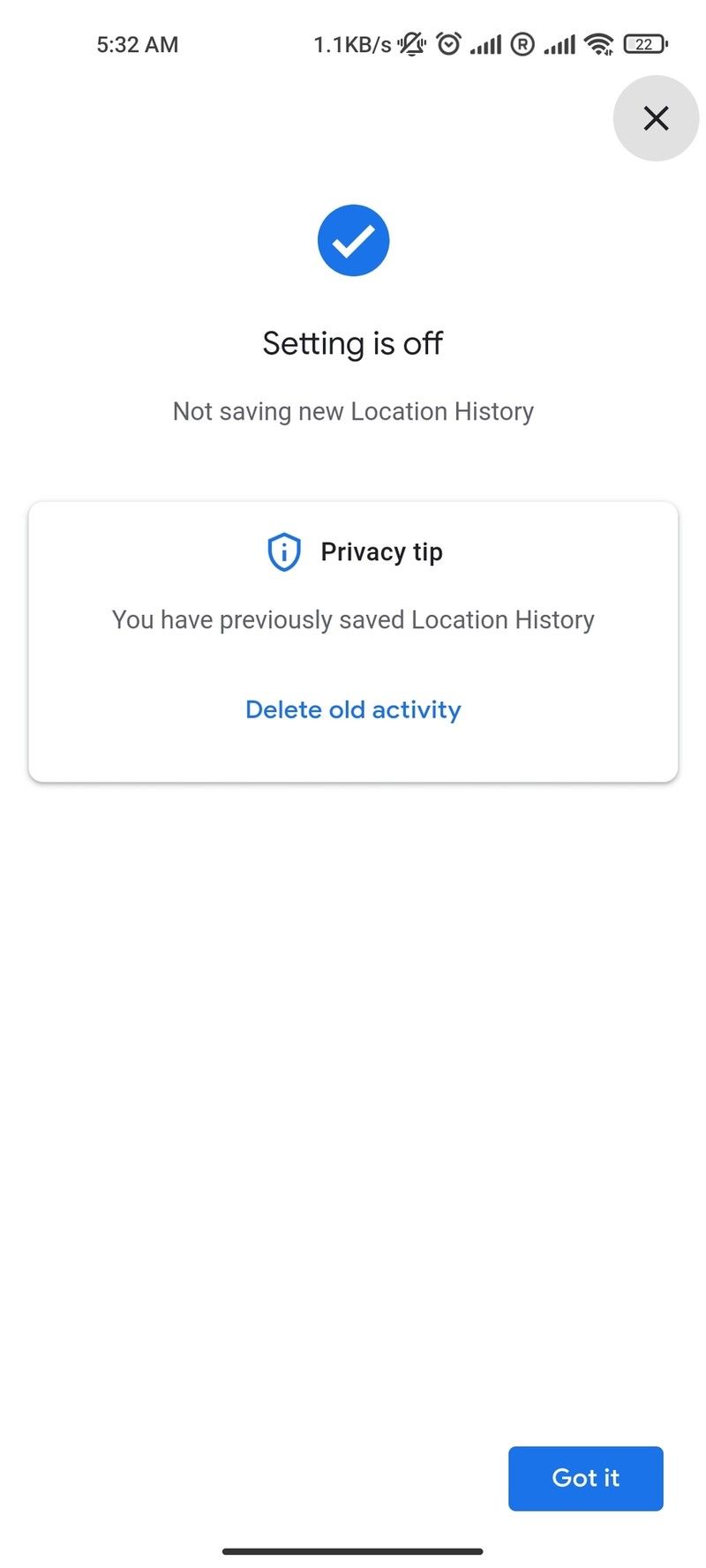The height and width of the screenshot is (1568, 706).
Task: Tap the muted bell status icon
Action: 411,44
